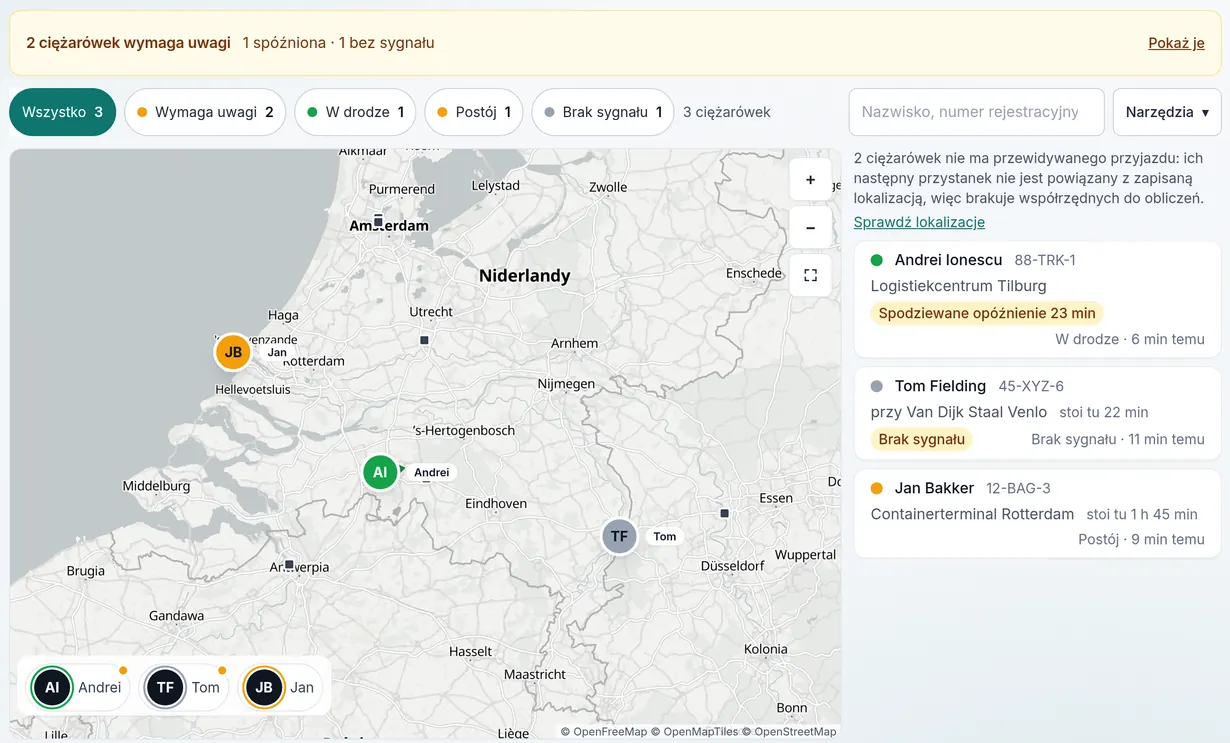Click the 3 ciężarówek count text

tap(727, 112)
